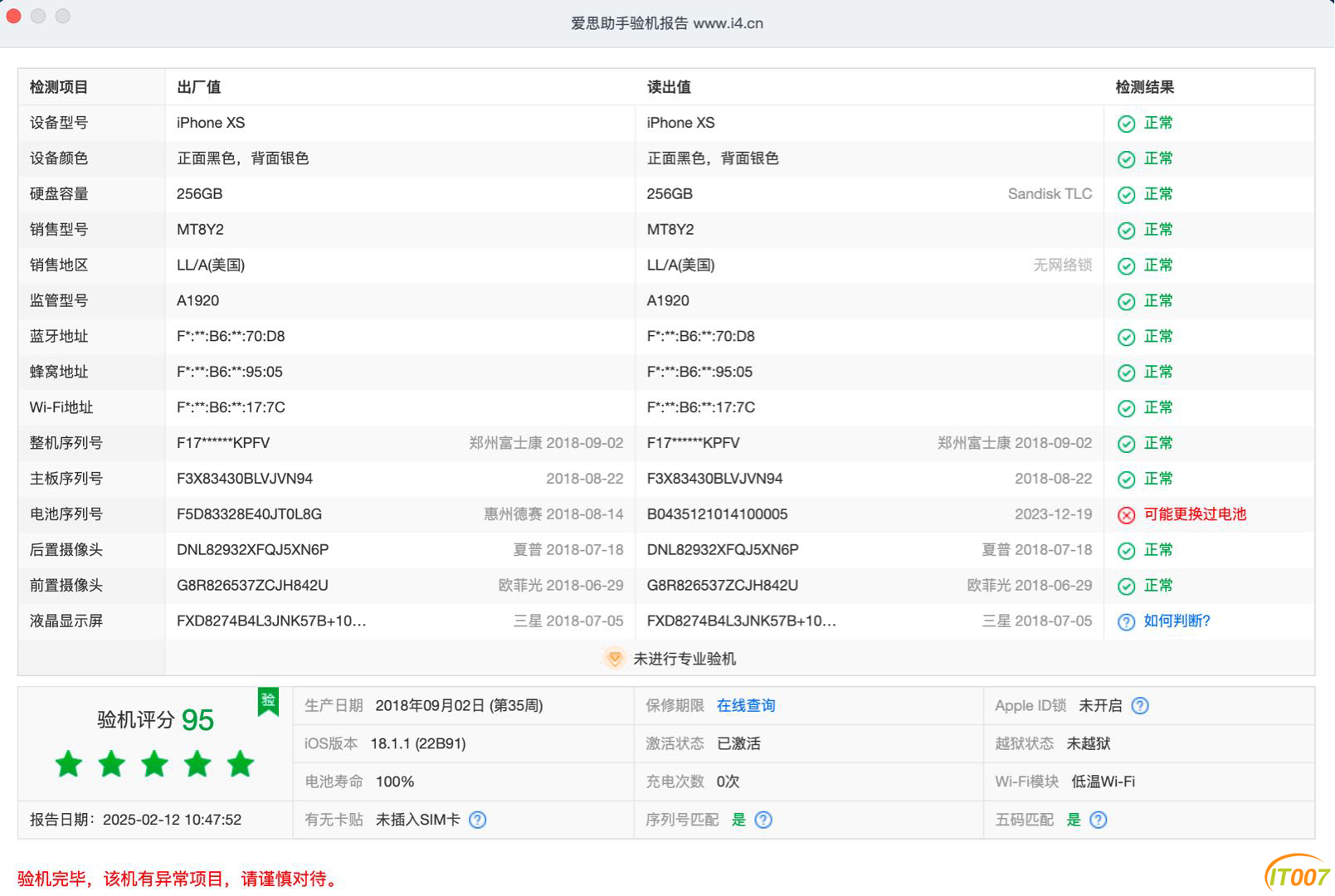Click the 已激活 activation status value
Viewport: 1335px width, 896px height.
pos(738,744)
